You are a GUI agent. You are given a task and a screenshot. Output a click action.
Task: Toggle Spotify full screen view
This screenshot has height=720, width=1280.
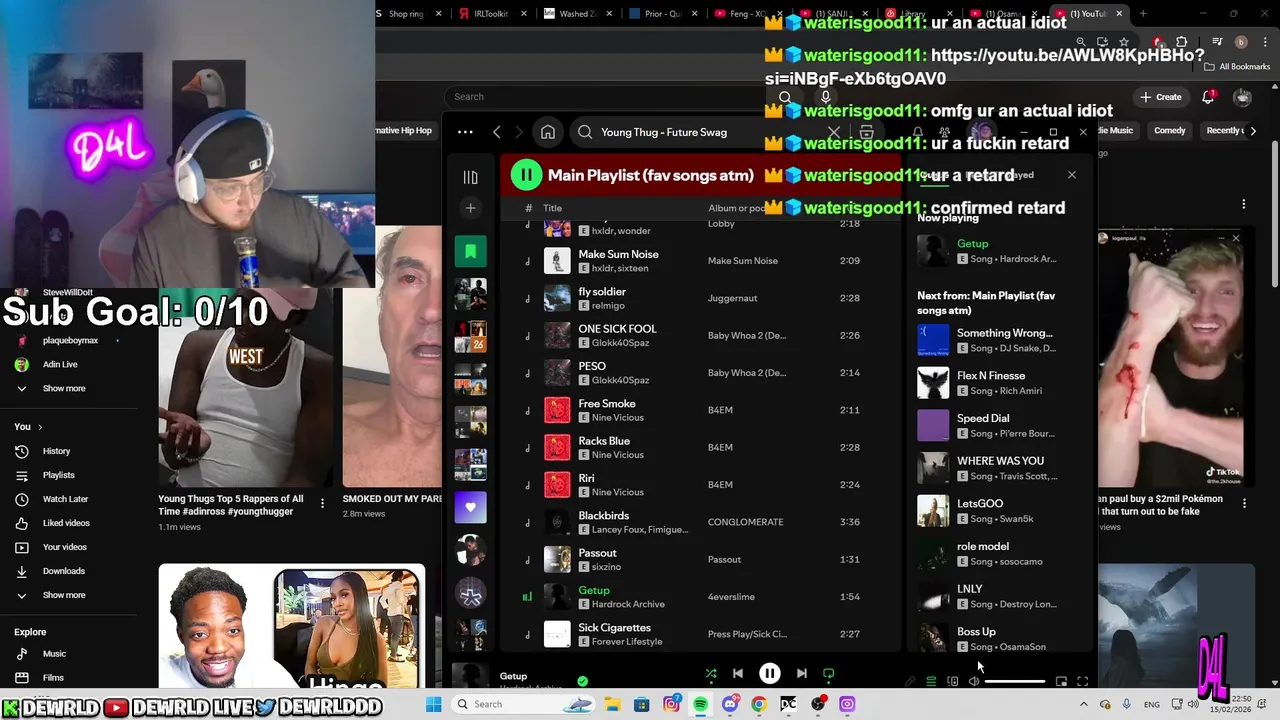(1082, 682)
